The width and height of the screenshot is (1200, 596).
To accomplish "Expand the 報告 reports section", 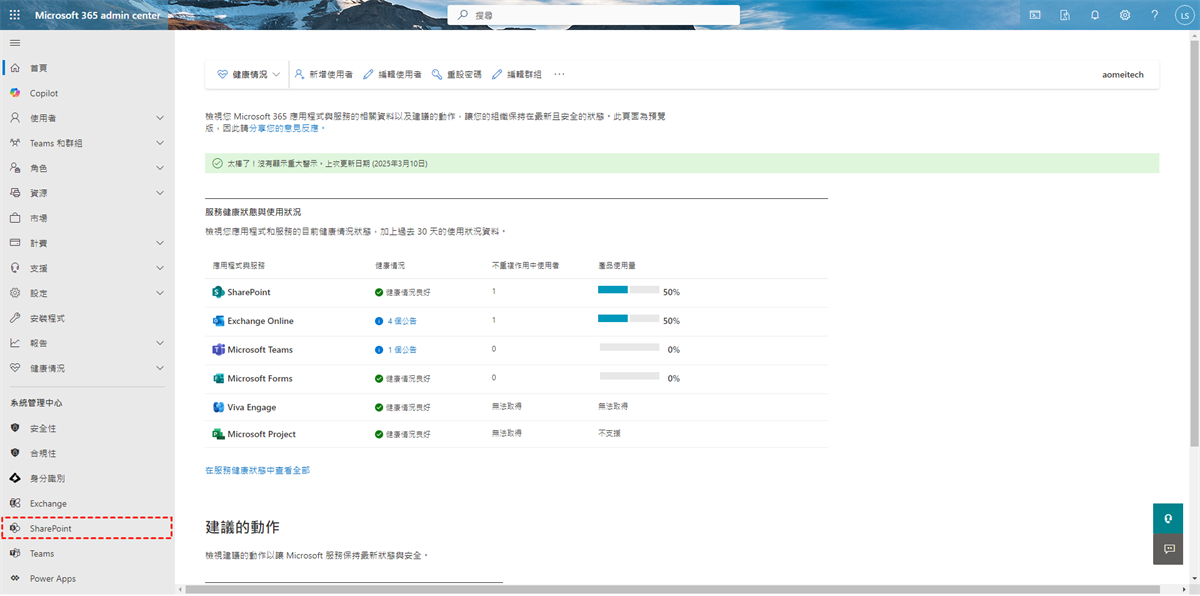I will 87,343.
